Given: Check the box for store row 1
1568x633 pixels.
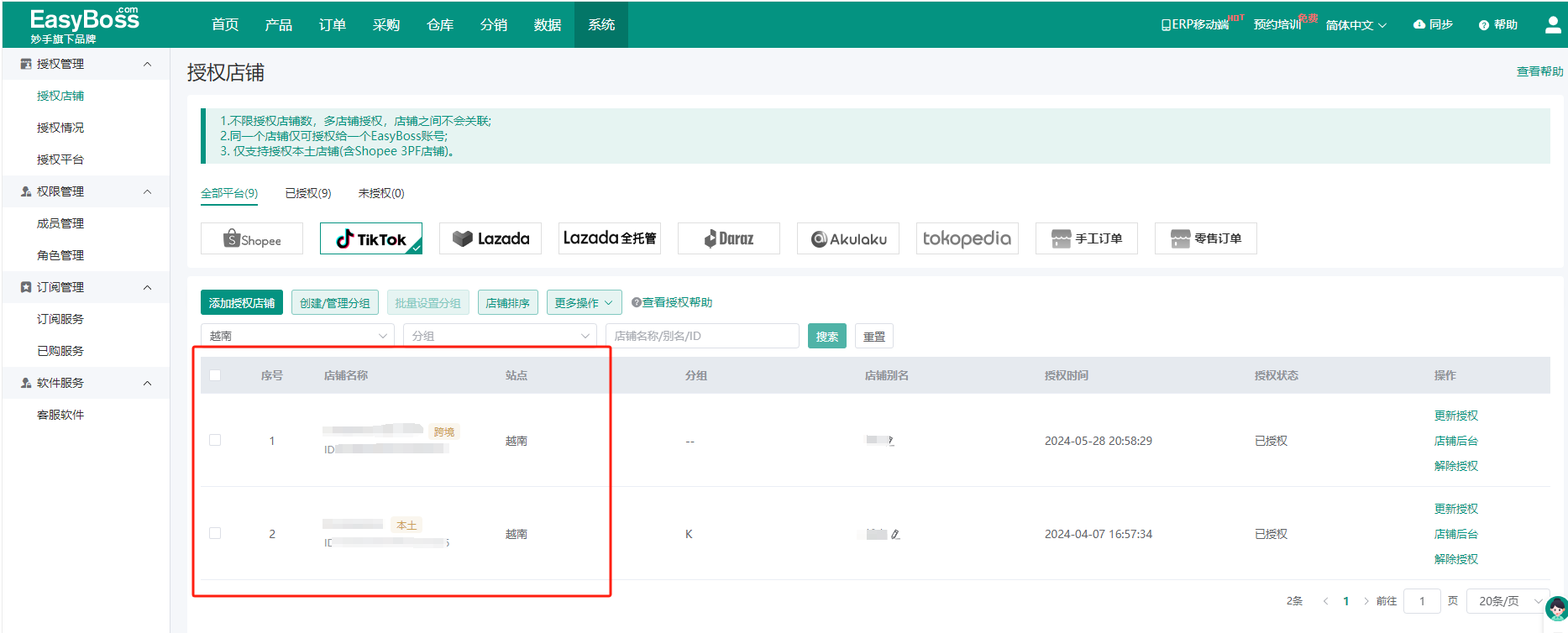Looking at the screenshot, I should pyautogui.click(x=215, y=441).
